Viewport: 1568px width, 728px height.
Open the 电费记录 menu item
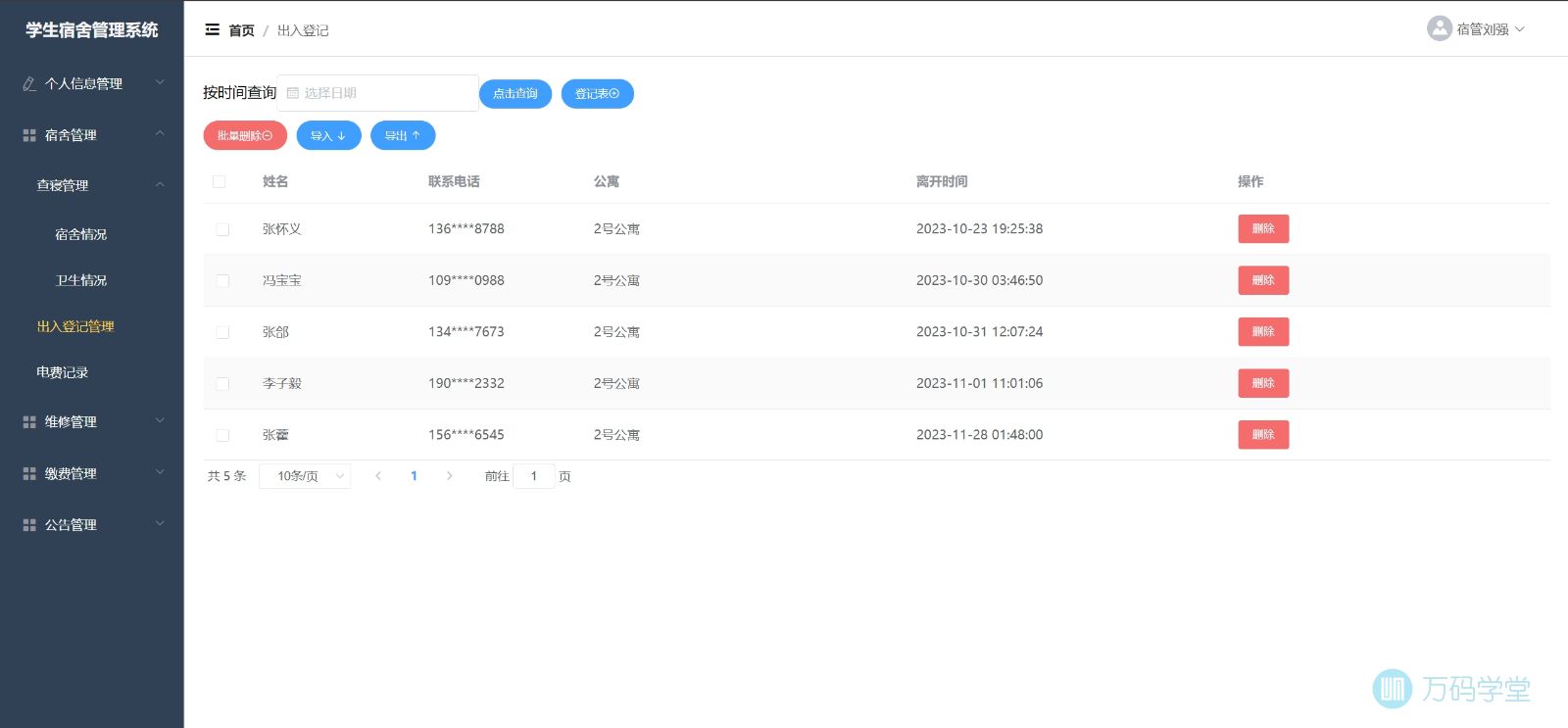pyautogui.click(x=63, y=372)
